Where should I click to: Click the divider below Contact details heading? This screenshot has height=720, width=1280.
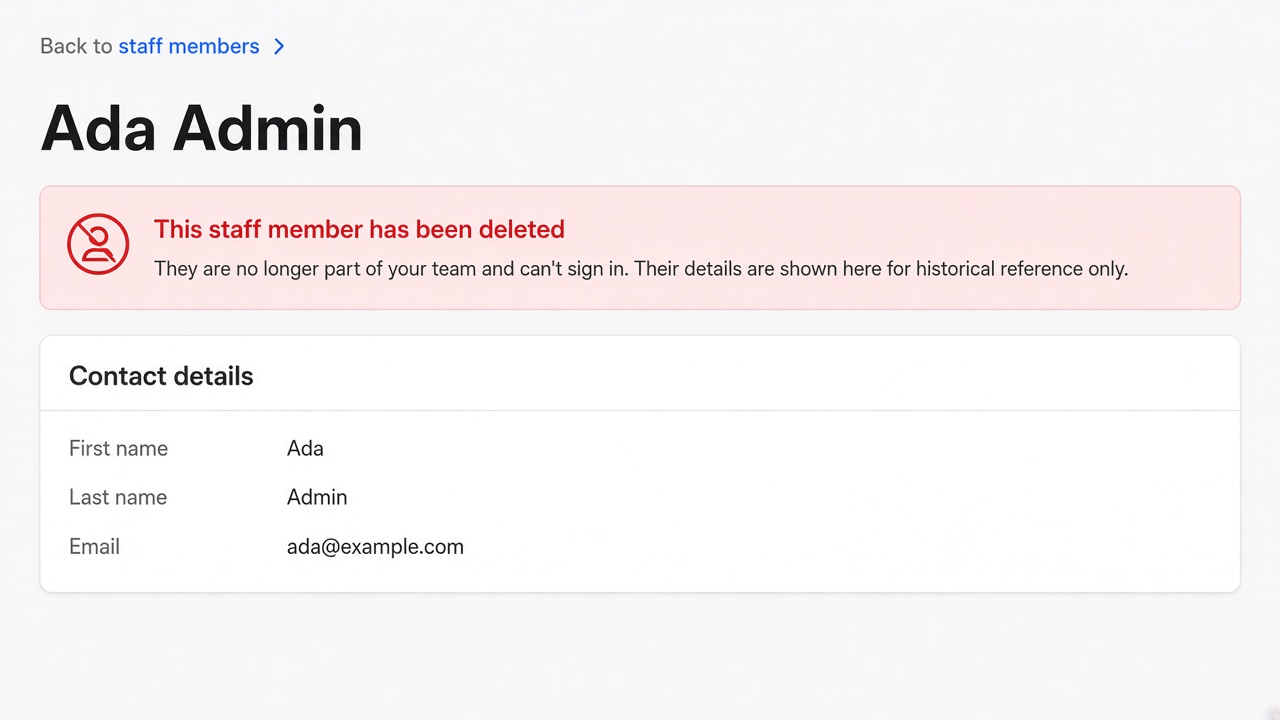640,410
